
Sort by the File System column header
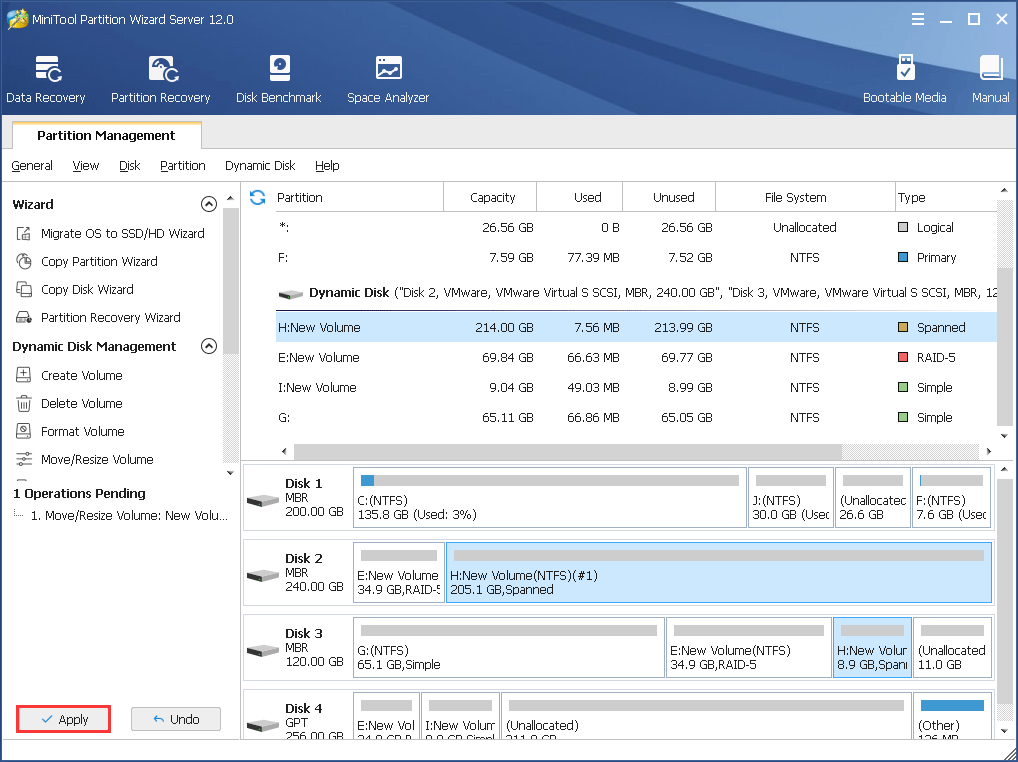tap(805, 197)
